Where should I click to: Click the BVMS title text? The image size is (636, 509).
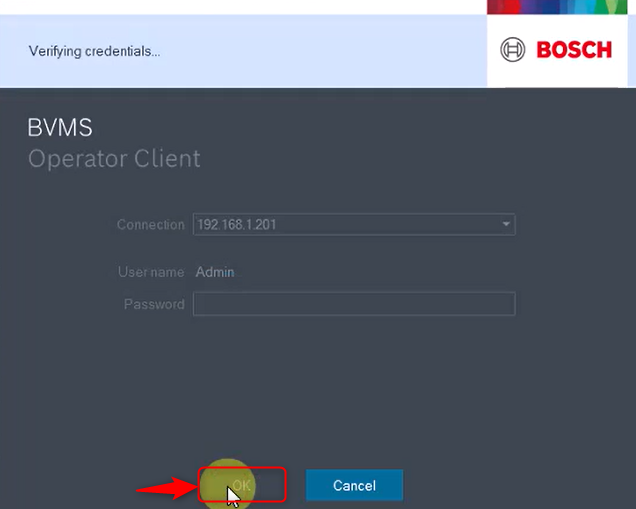(60, 127)
